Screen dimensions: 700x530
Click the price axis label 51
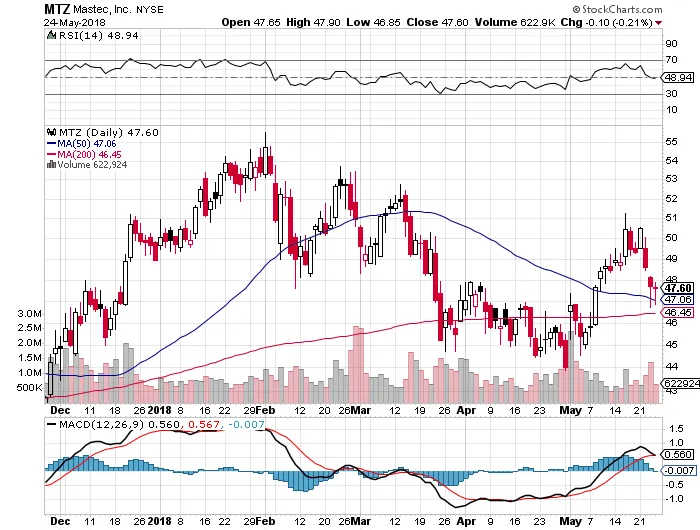click(671, 218)
